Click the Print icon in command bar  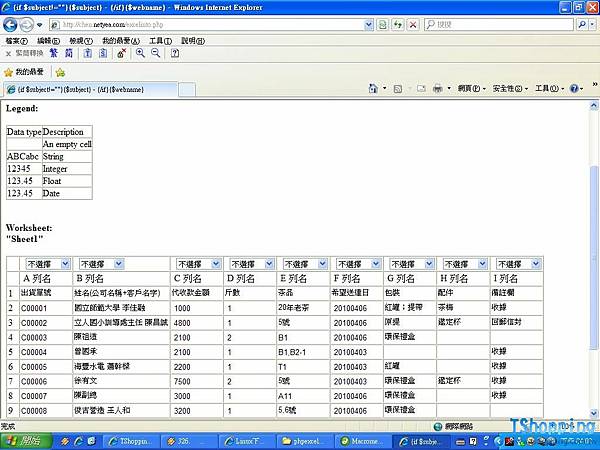coord(438,89)
